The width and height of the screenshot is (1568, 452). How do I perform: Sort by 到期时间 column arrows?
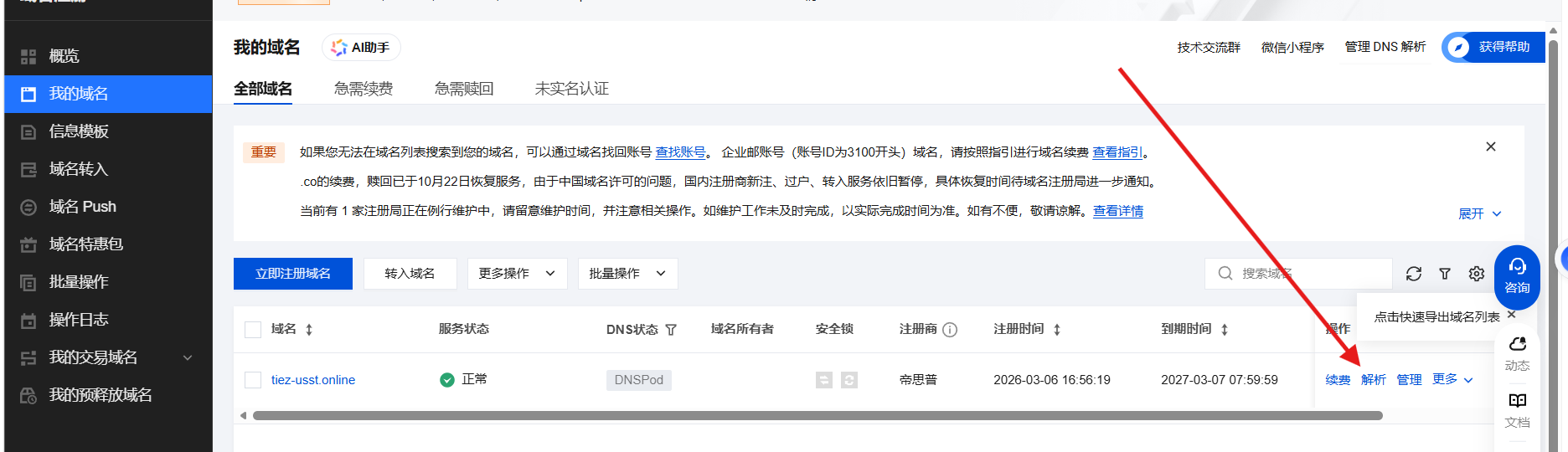[x=1225, y=330]
